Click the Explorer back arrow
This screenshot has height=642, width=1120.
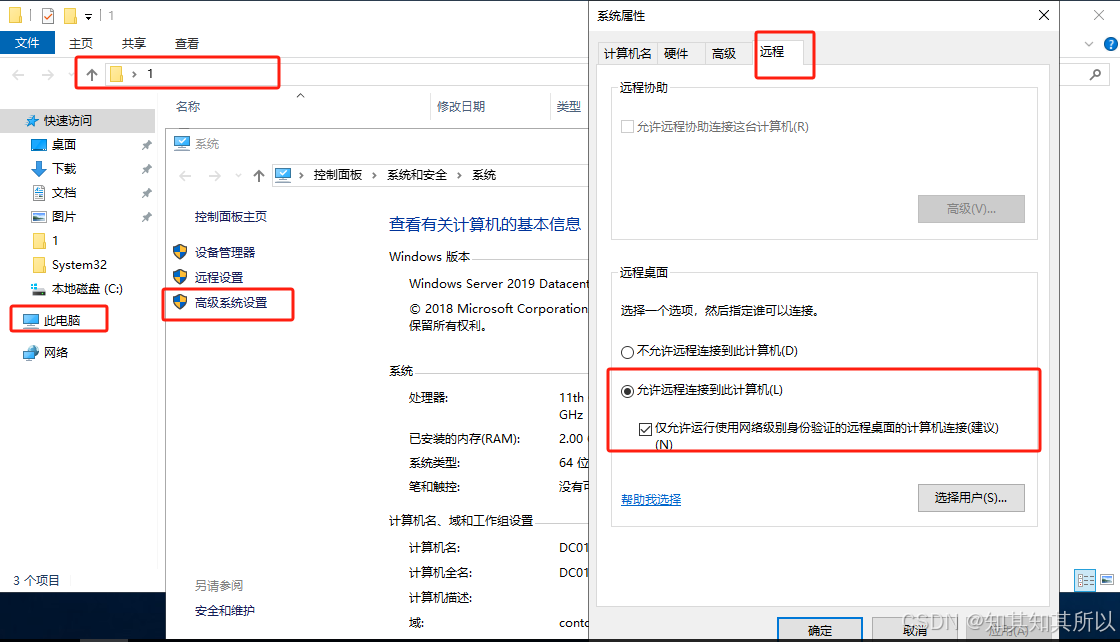click(x=19, y=74)
